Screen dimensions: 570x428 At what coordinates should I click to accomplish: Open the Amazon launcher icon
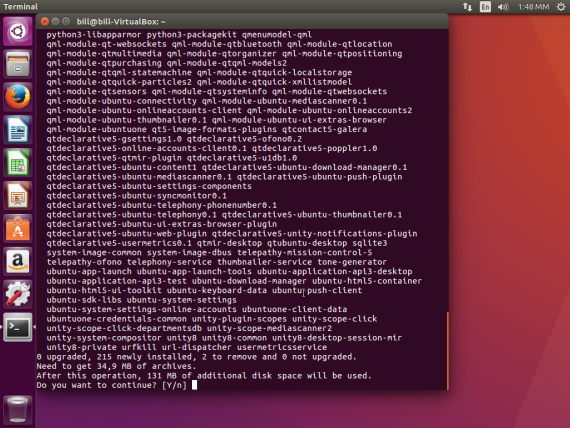click(17, 261)
